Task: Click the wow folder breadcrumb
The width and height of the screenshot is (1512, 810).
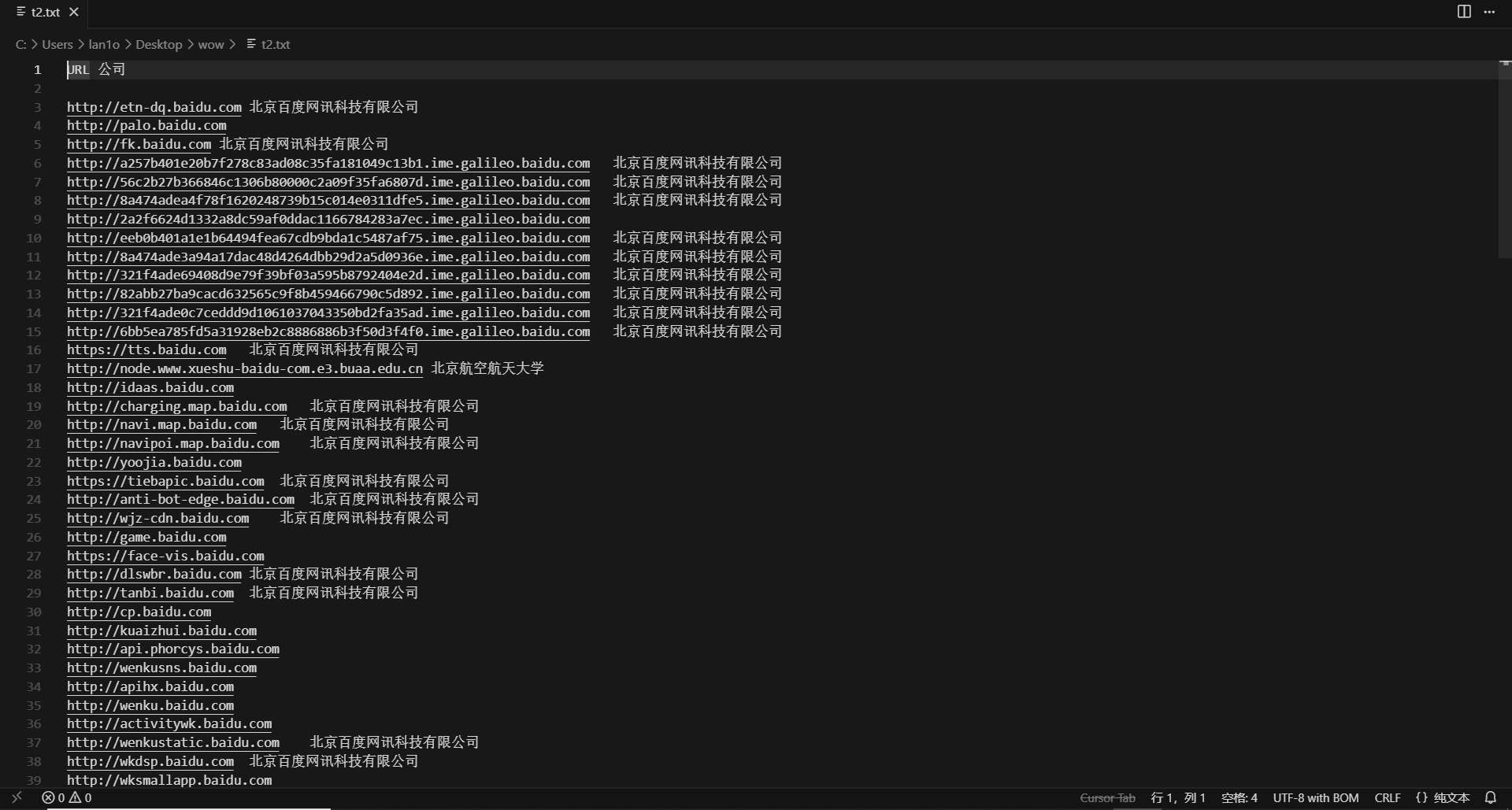Action: coord(210,44)
